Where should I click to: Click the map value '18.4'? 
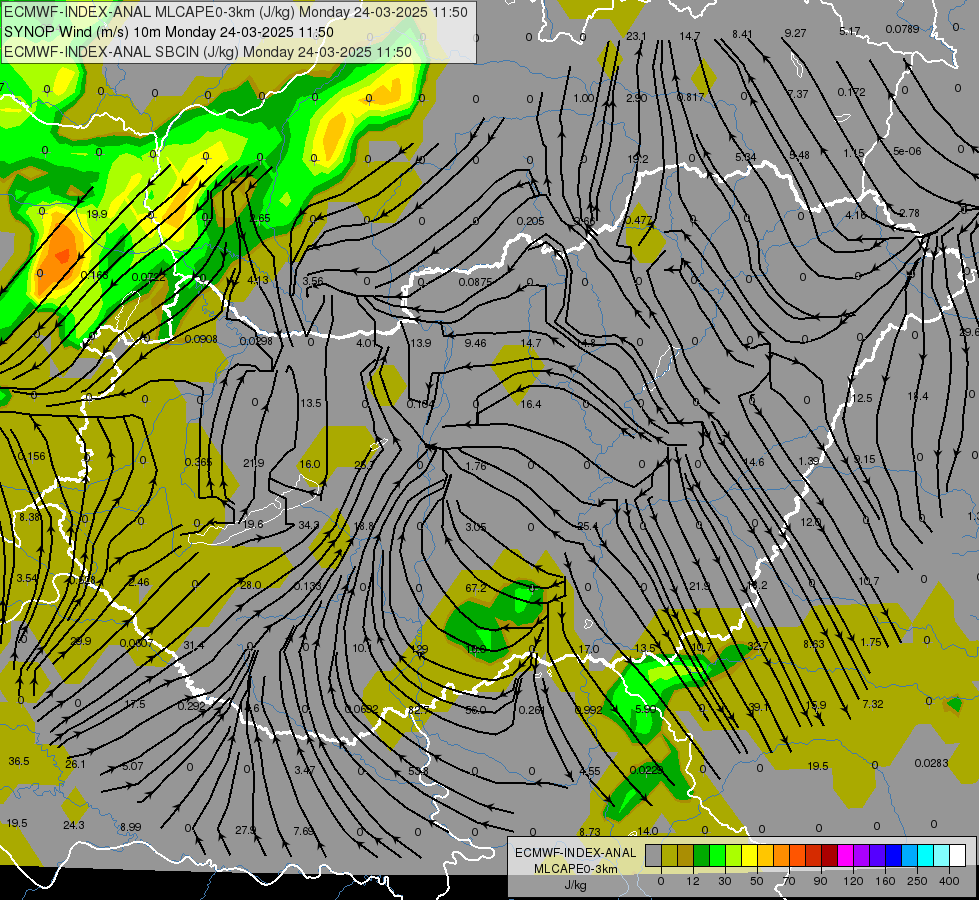[918, 396]
